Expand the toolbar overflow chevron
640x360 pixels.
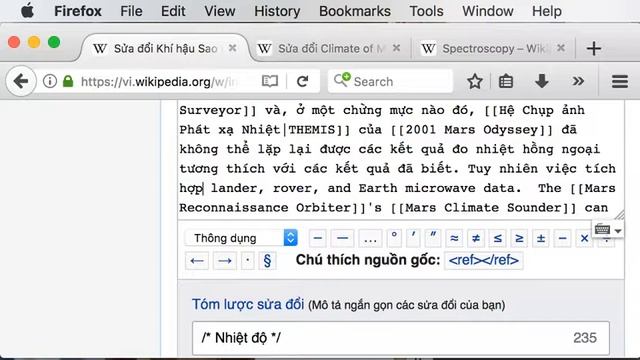tap(578, 81)
